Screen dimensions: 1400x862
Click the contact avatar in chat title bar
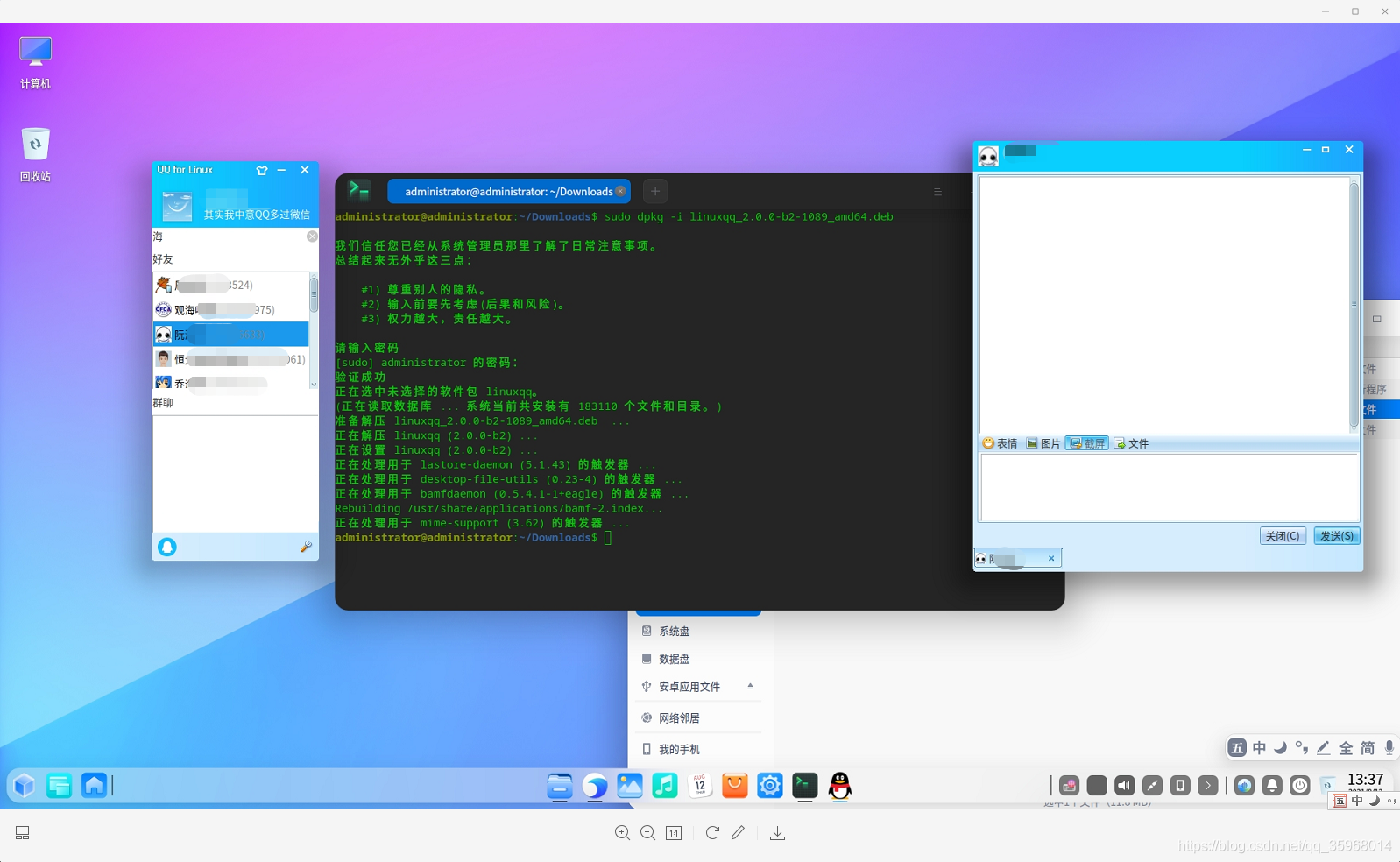pos(988,156)
